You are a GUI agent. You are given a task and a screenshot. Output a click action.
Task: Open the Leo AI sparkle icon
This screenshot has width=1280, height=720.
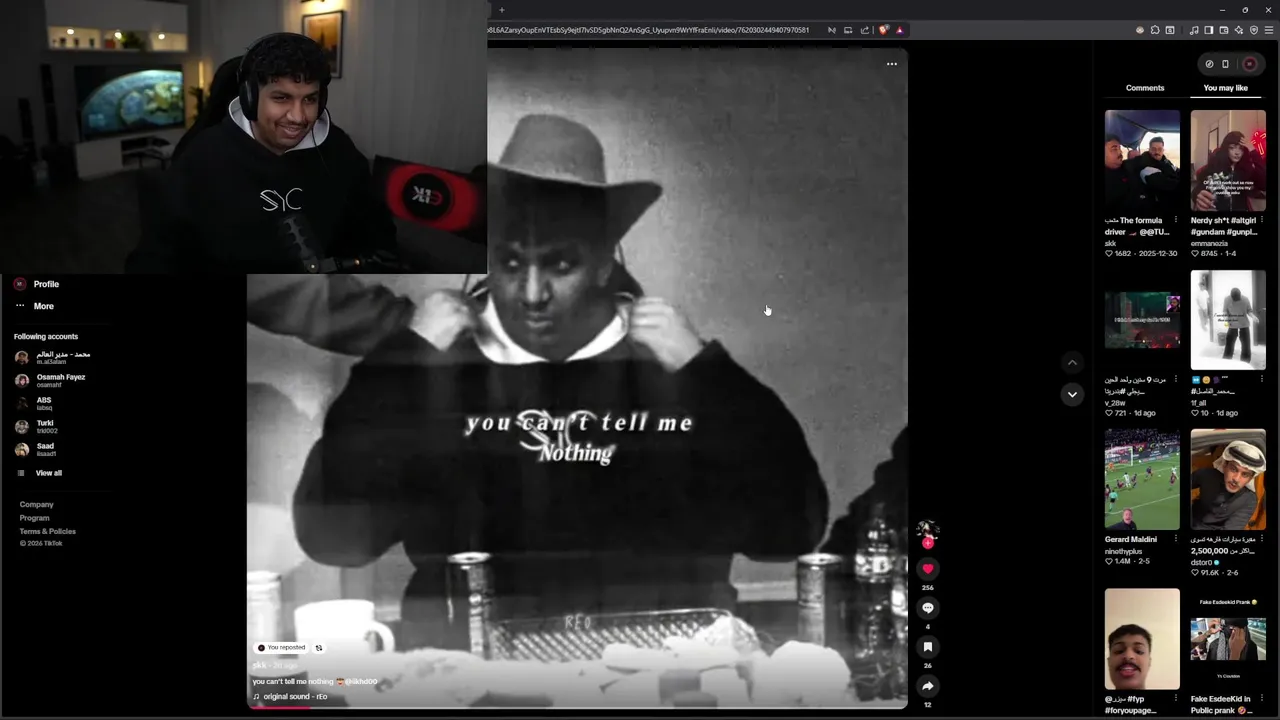[x=1239, y=30]
